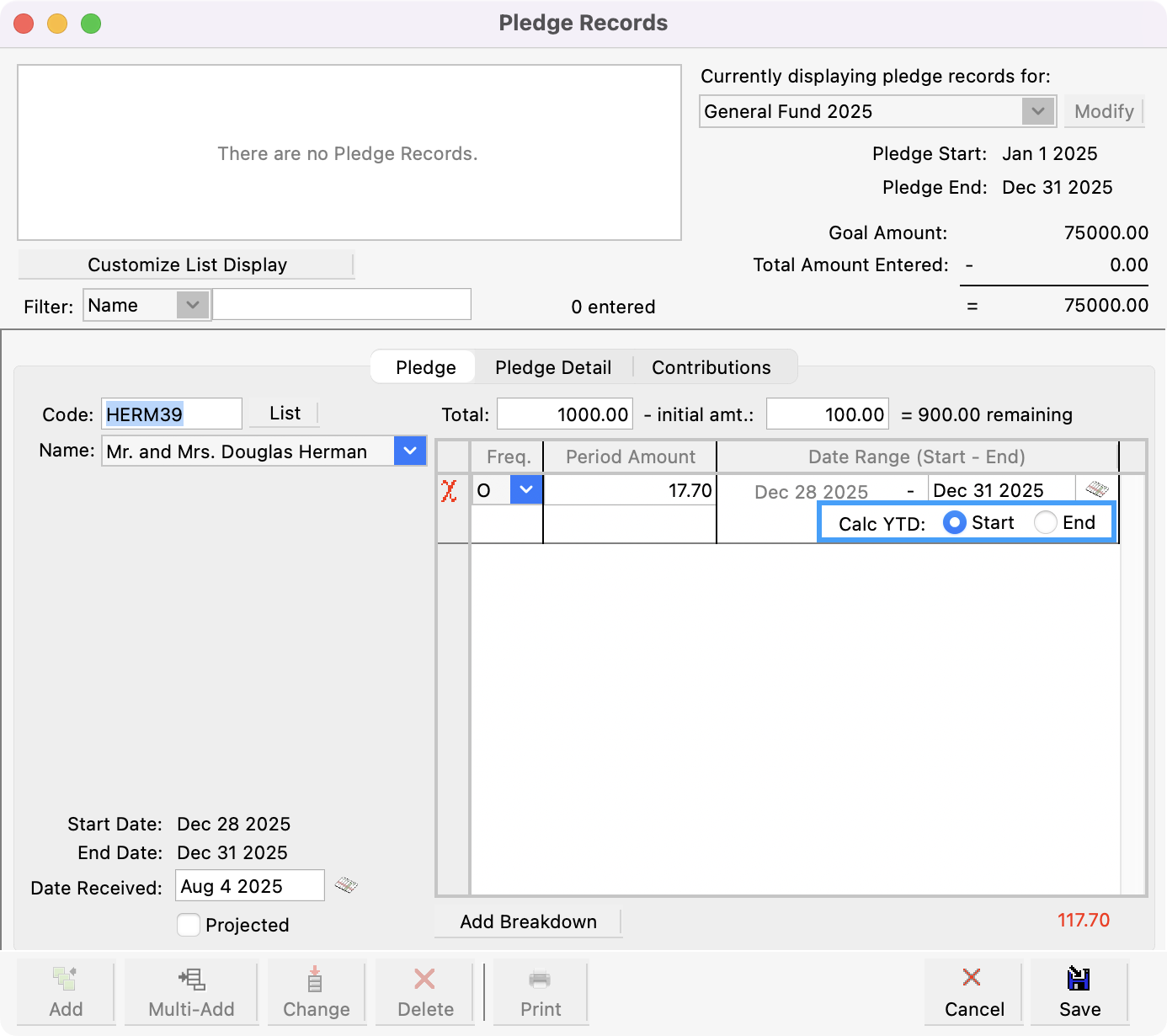Open the Contributions tab
Viewport: 1167px width, 1036px height.
tap(710, 366)
